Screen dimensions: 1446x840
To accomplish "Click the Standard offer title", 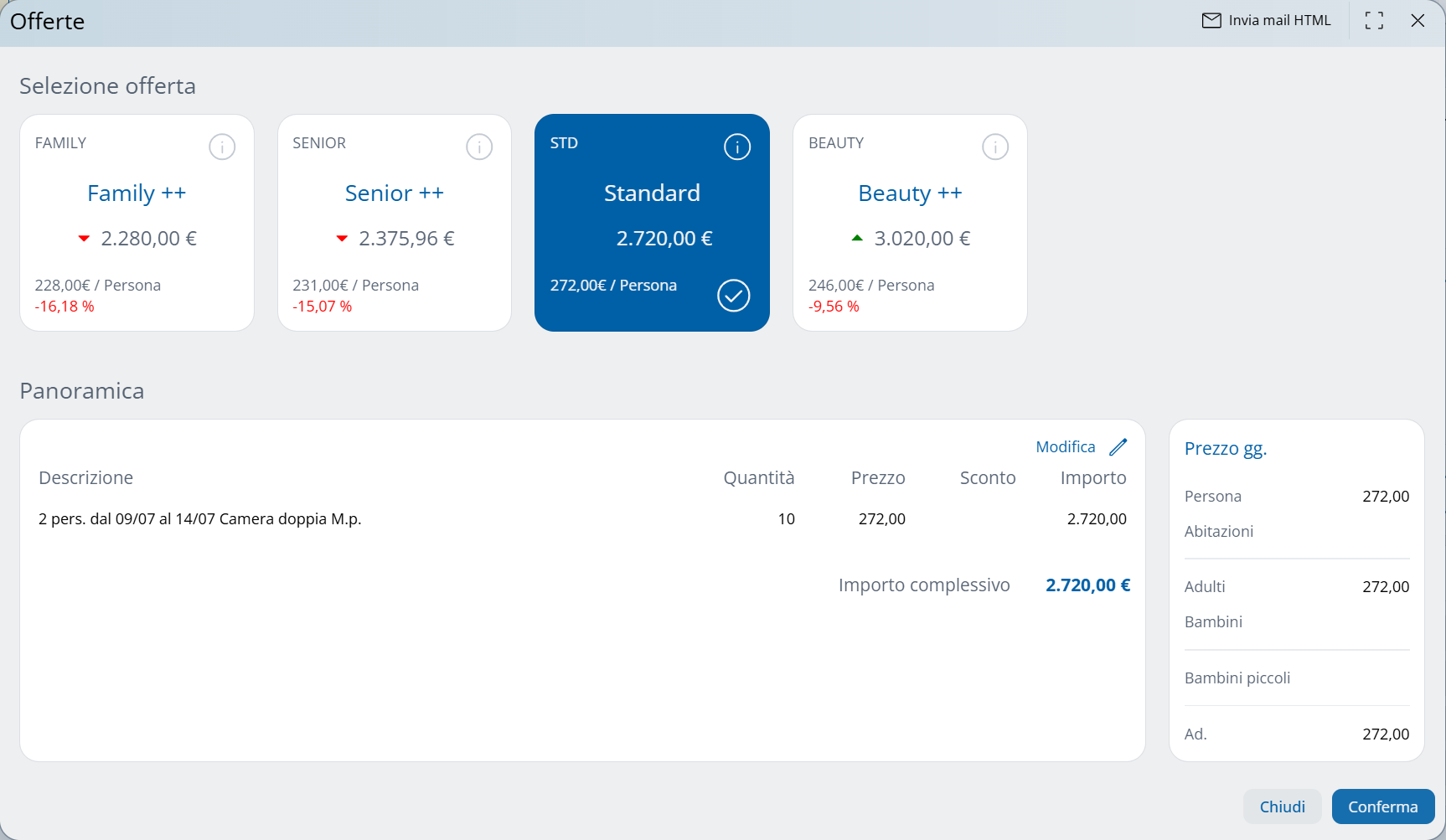I will (652, 193).
